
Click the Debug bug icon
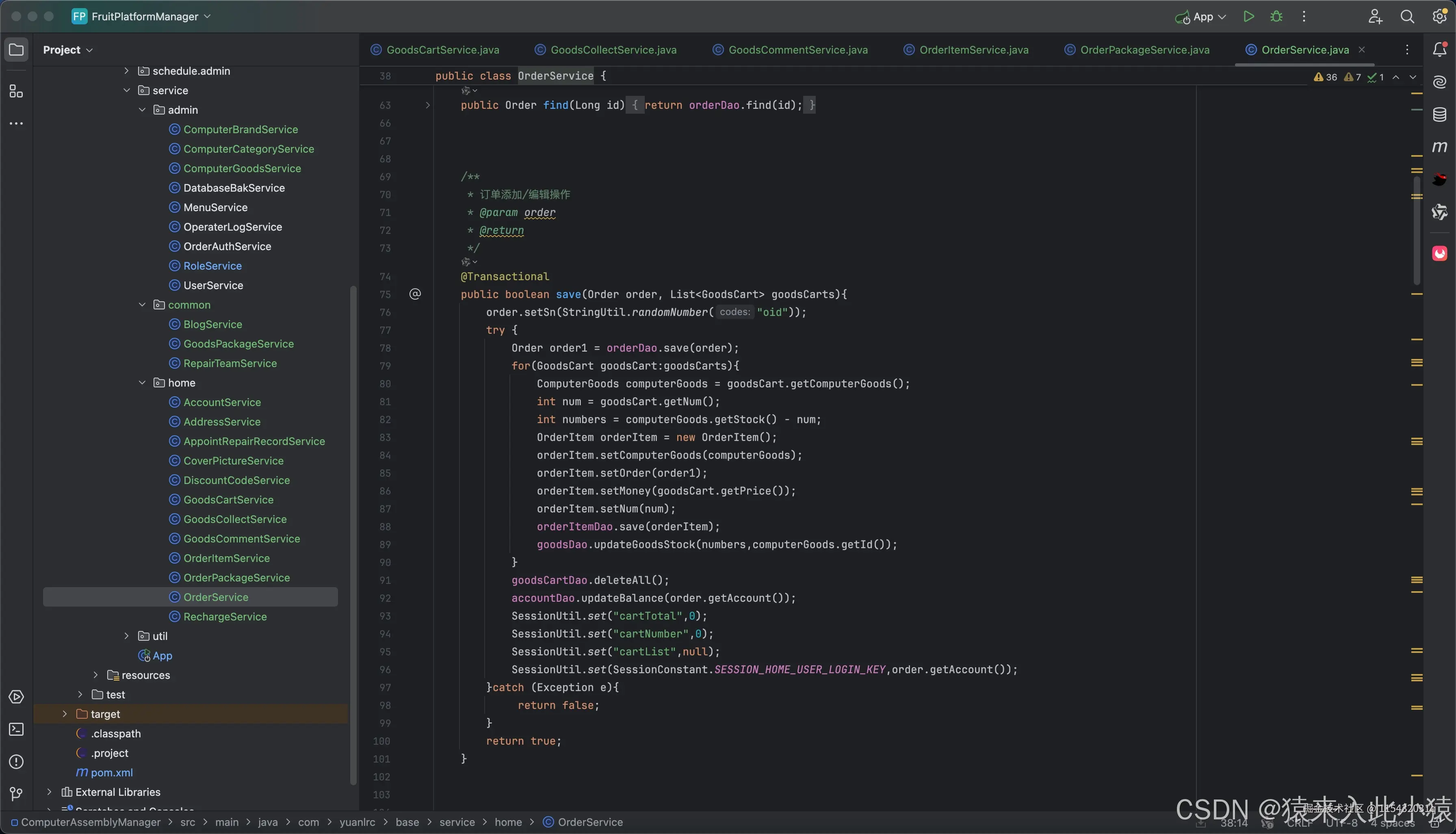[x=1276, y=17]
